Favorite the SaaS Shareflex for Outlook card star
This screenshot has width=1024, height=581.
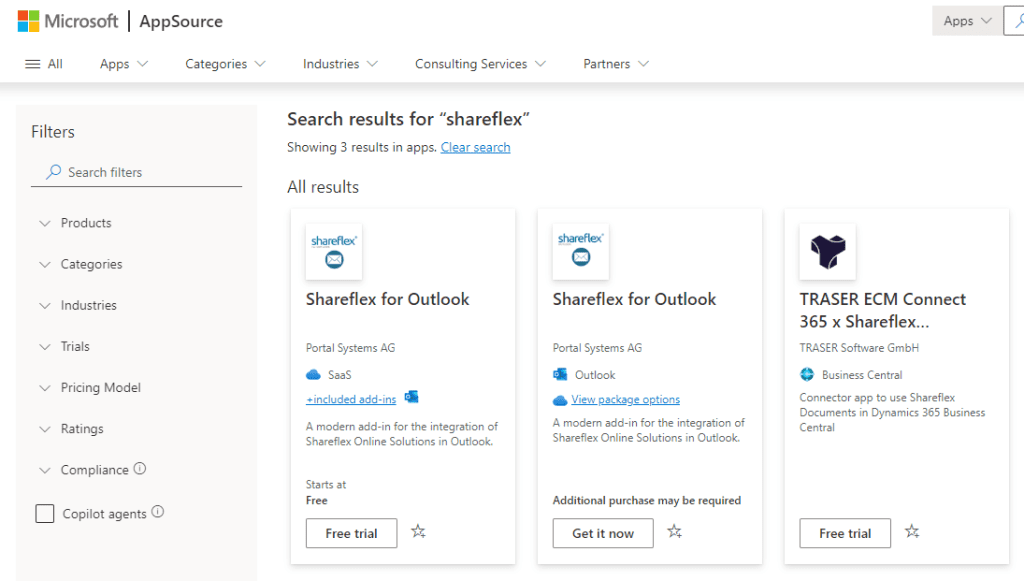419,531
